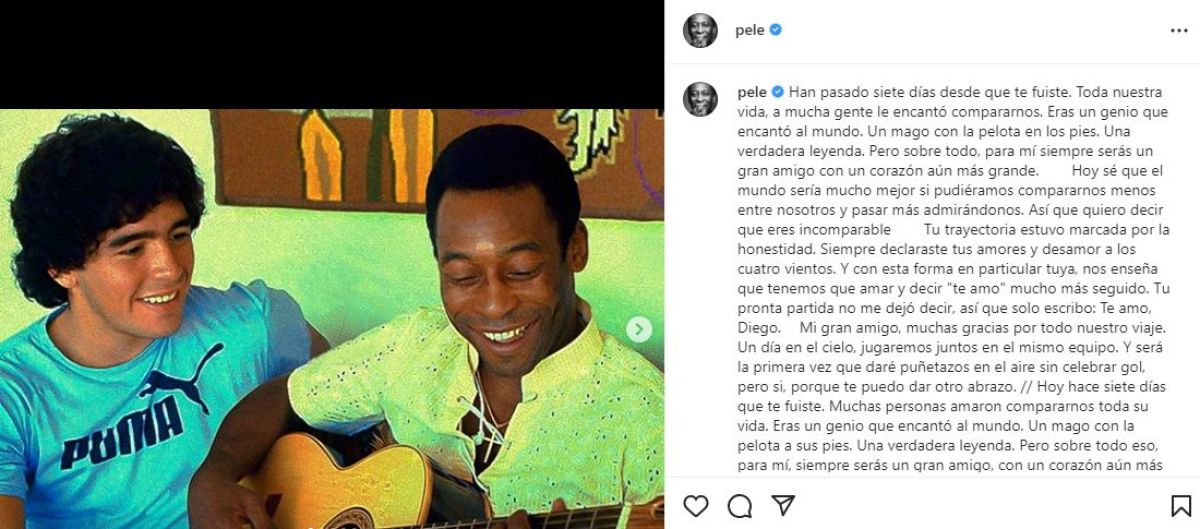
Task: Click the blue verified badge in header
Action: pyautogui.click(x=776, y=30)
